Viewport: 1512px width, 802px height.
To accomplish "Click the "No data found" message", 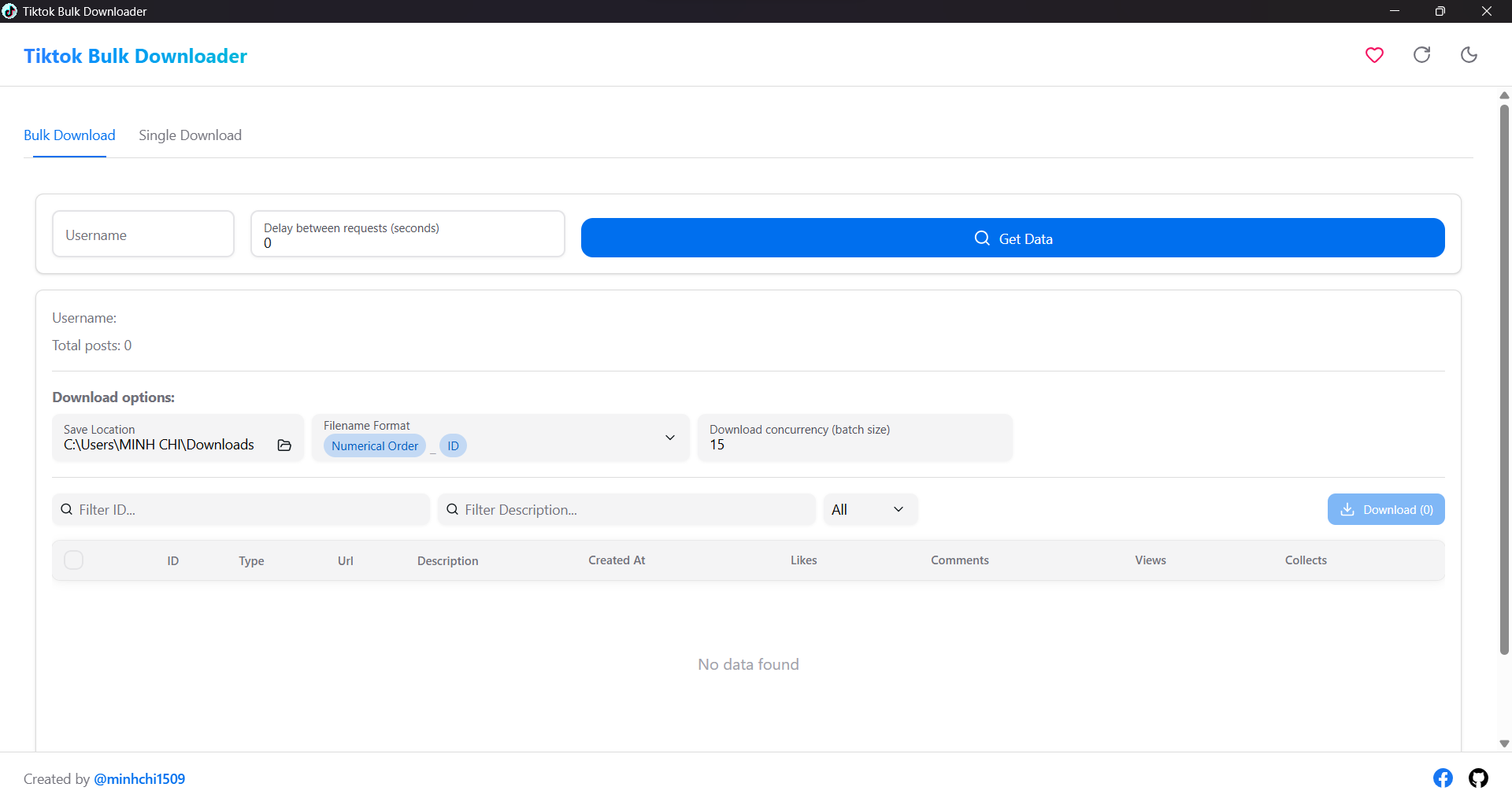I will coord(748,664).
